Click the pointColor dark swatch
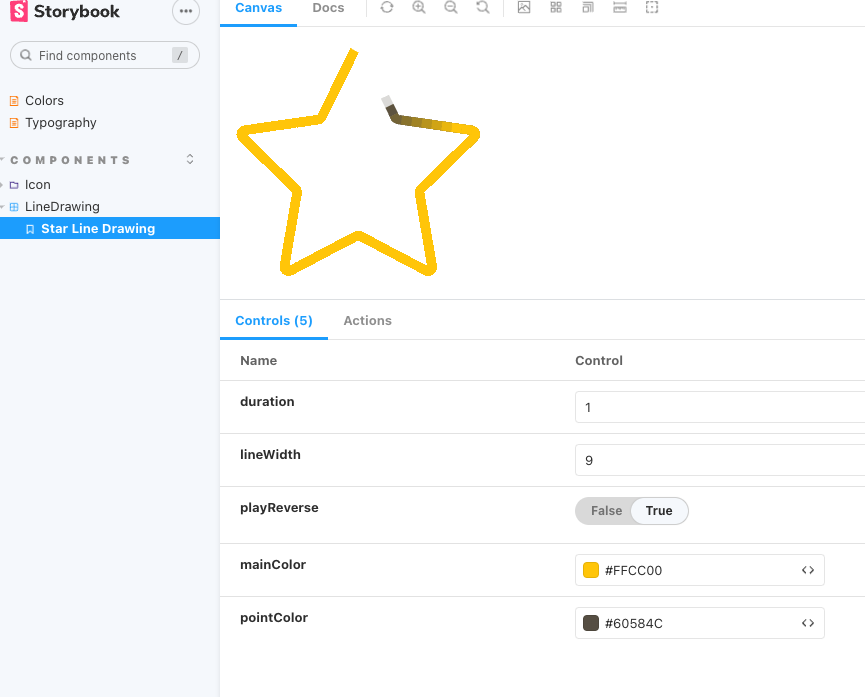This screenshot has width=865, height=697. (591, 623)
